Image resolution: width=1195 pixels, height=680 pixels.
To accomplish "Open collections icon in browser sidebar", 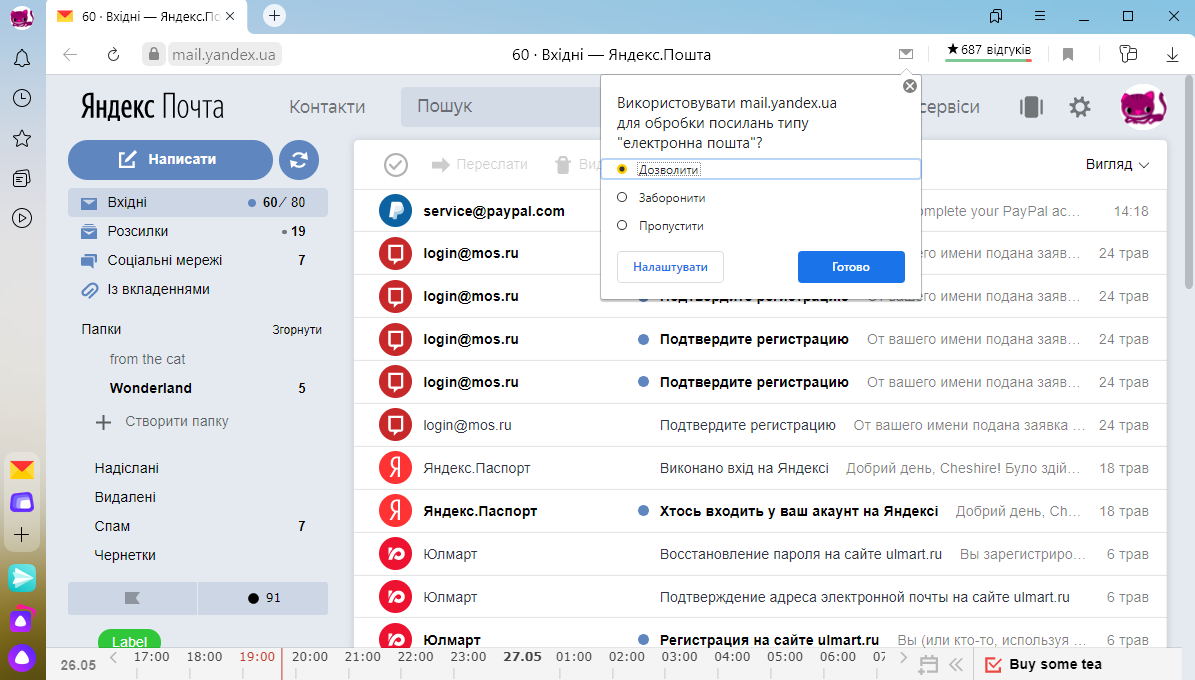I will [22, 178].
